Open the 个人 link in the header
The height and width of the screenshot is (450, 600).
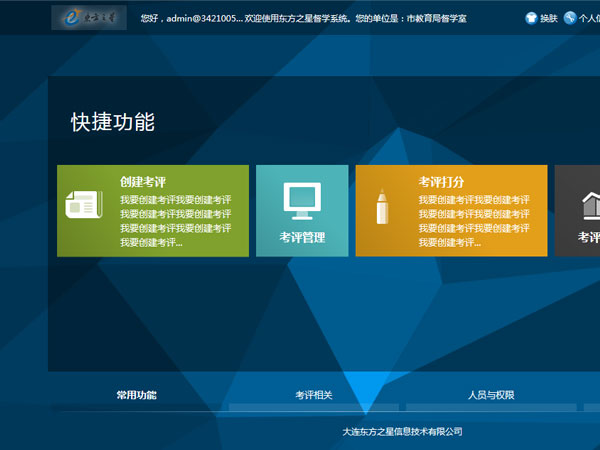coord(589,18)
